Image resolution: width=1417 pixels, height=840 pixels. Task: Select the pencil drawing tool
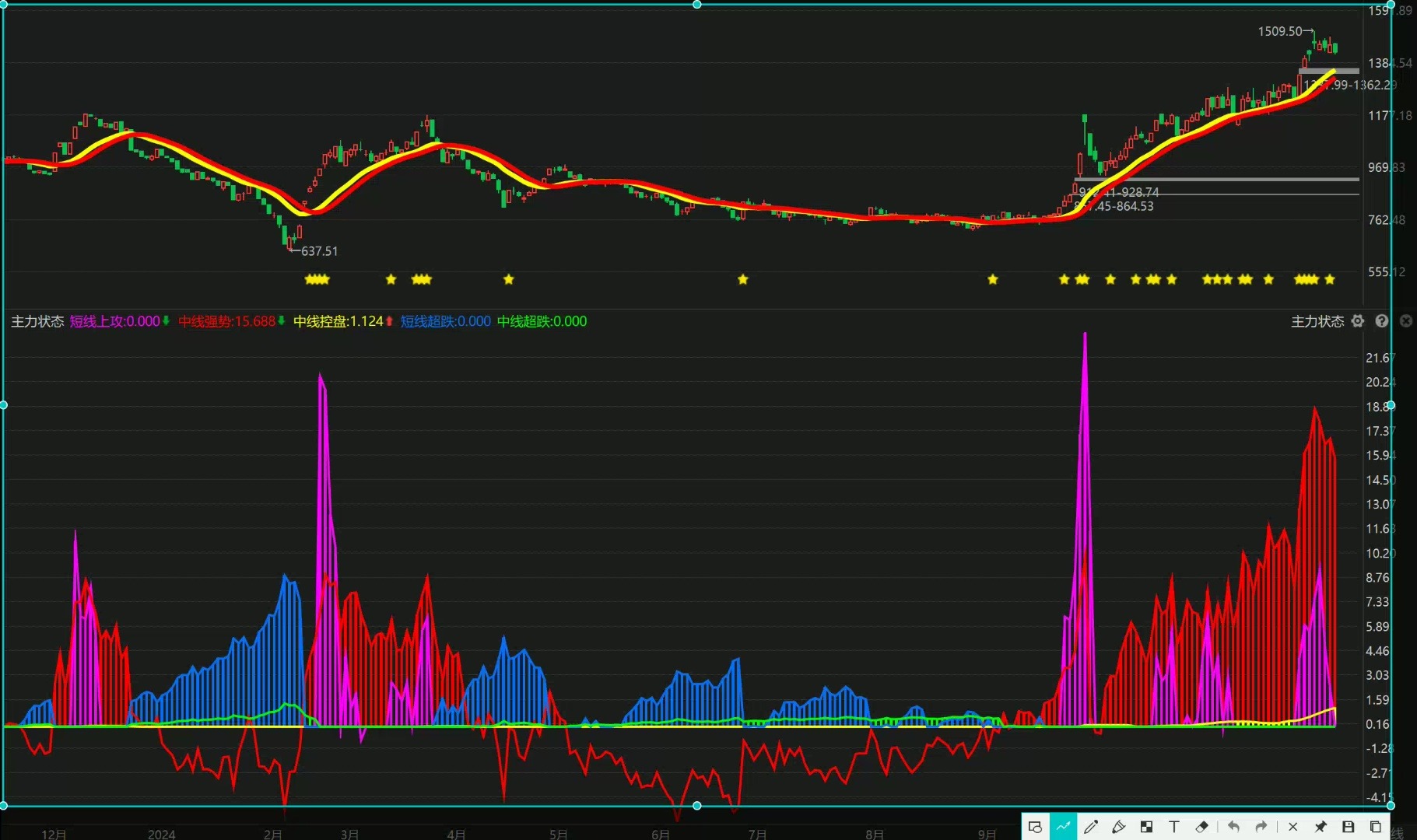coord(1091,827)
